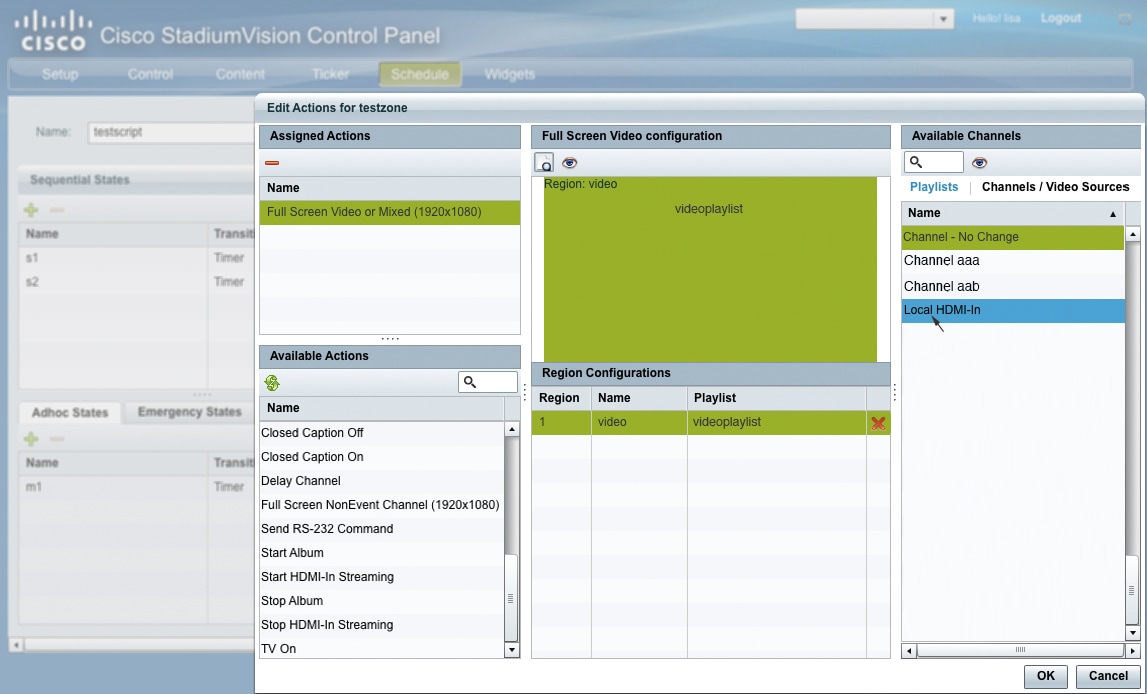
Task: Add a sequential state with the green plus
Action: (x=31, y=210)
